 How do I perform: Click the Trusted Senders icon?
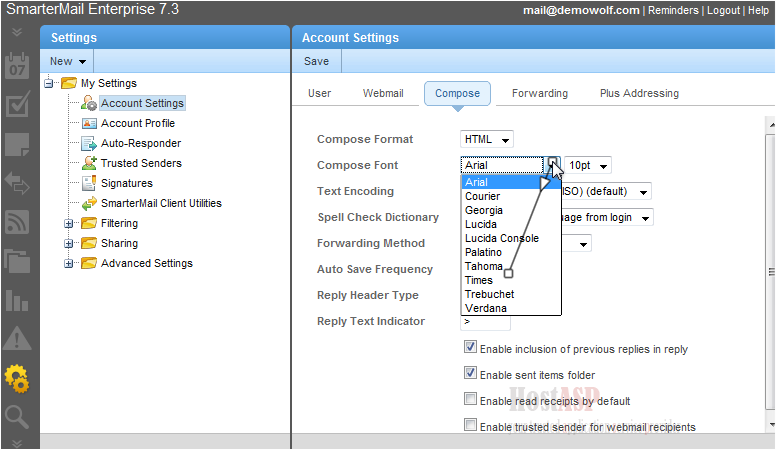(x=89, y=162)
